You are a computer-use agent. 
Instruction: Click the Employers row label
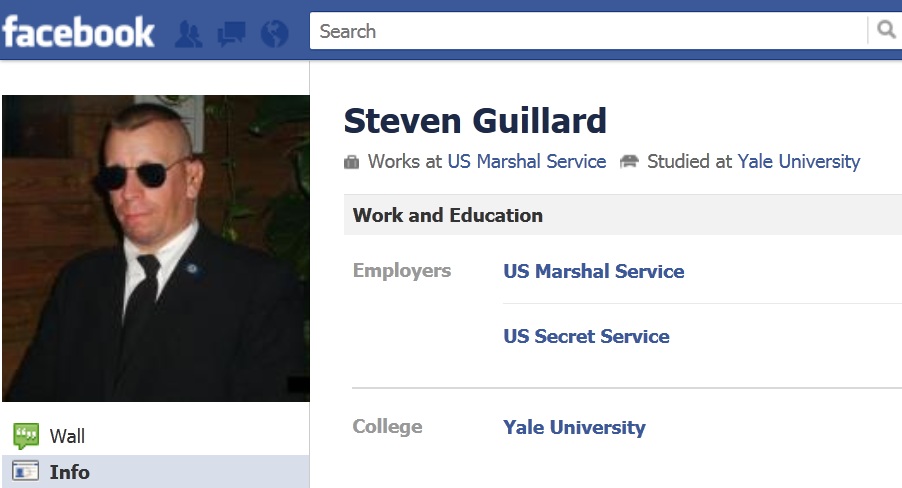coord(402,271)
